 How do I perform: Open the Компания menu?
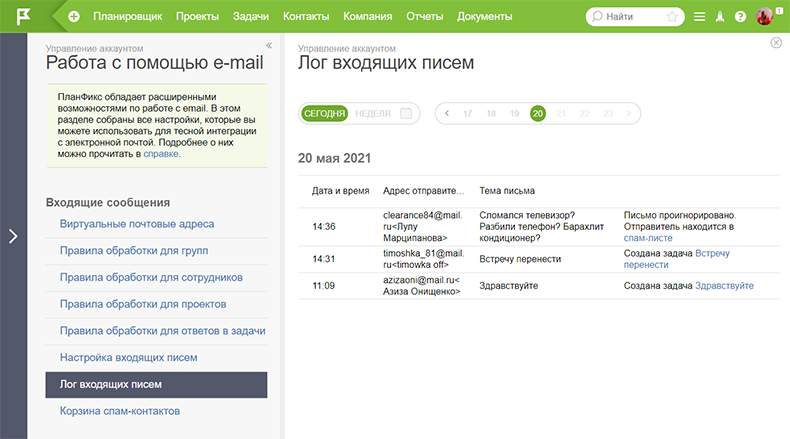[x=368, y=17]
